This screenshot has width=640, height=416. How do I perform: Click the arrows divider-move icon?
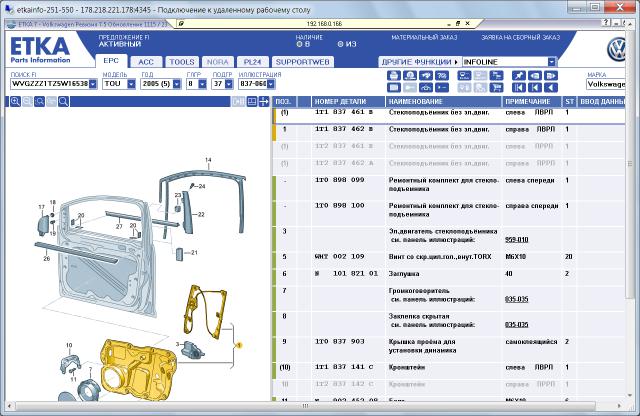[x=264, y=101]
